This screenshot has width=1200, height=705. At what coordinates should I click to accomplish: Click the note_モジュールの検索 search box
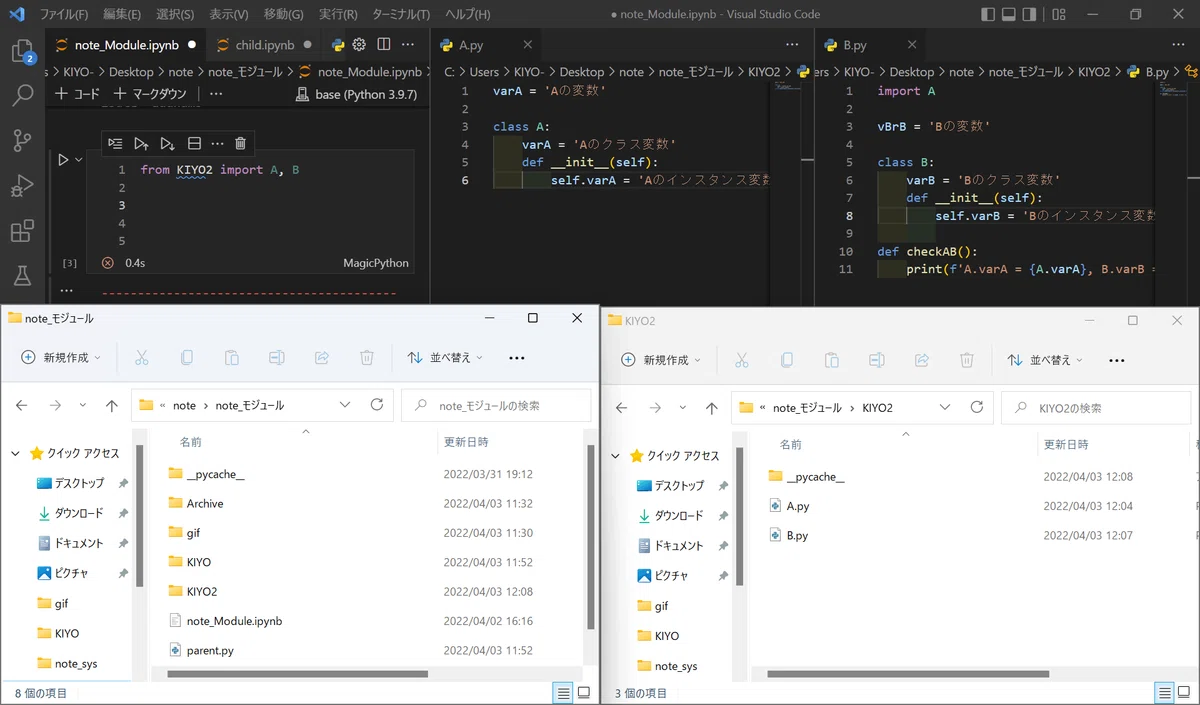(496, 405)
